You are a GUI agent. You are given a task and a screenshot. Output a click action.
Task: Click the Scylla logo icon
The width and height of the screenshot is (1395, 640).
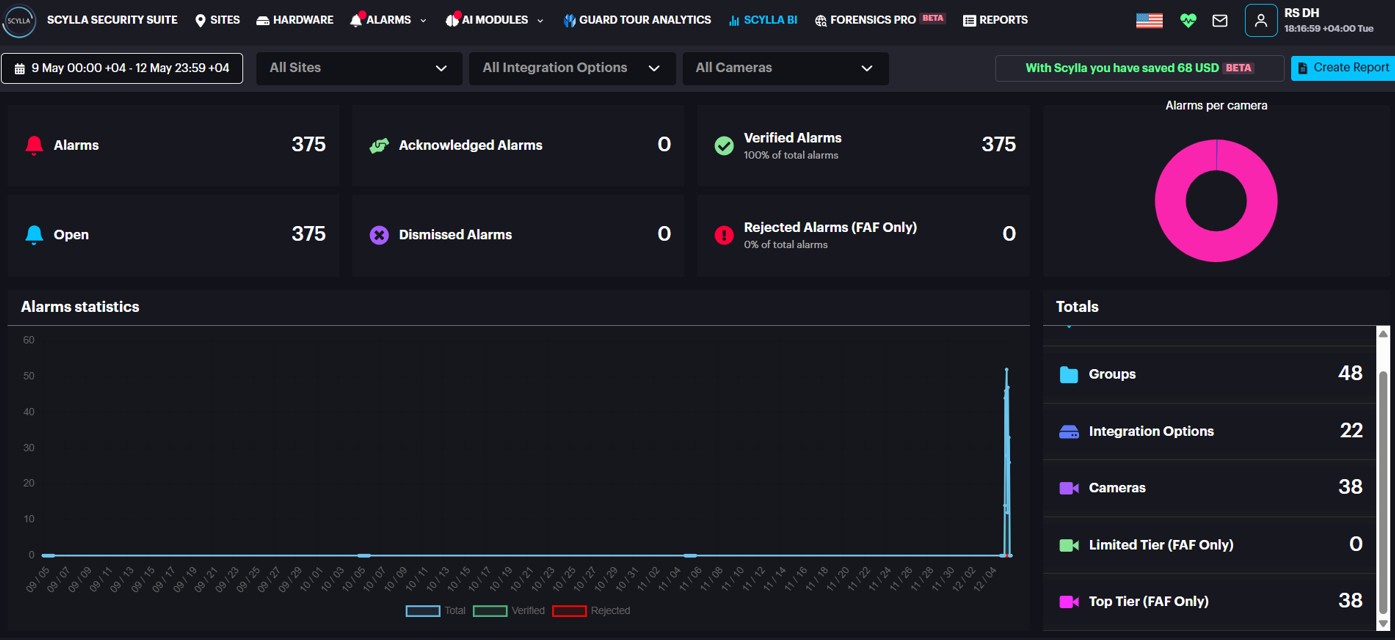(19, 20)
